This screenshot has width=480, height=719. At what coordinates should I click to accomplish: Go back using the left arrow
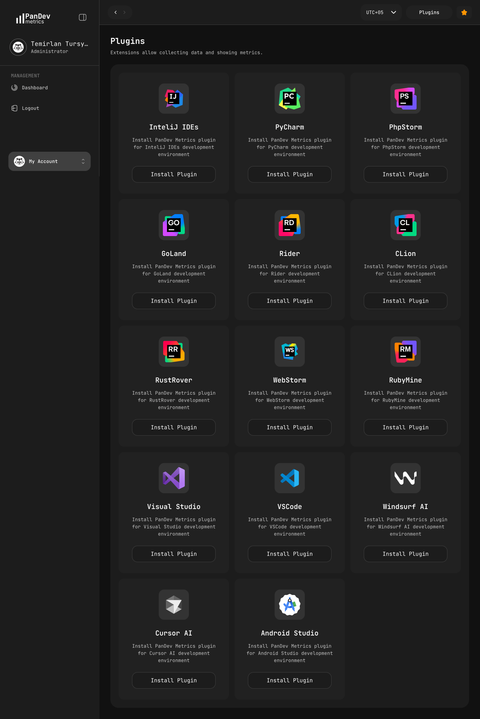pyautogui.click(x=116, y=12)
